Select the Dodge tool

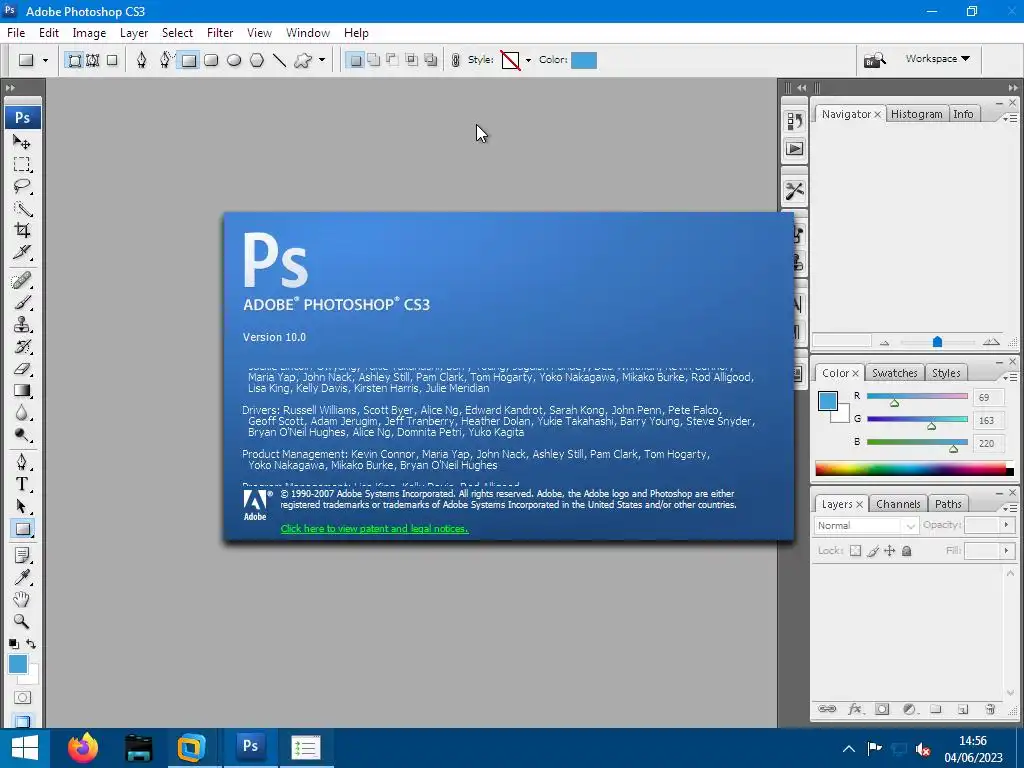[x=22, y=435]
